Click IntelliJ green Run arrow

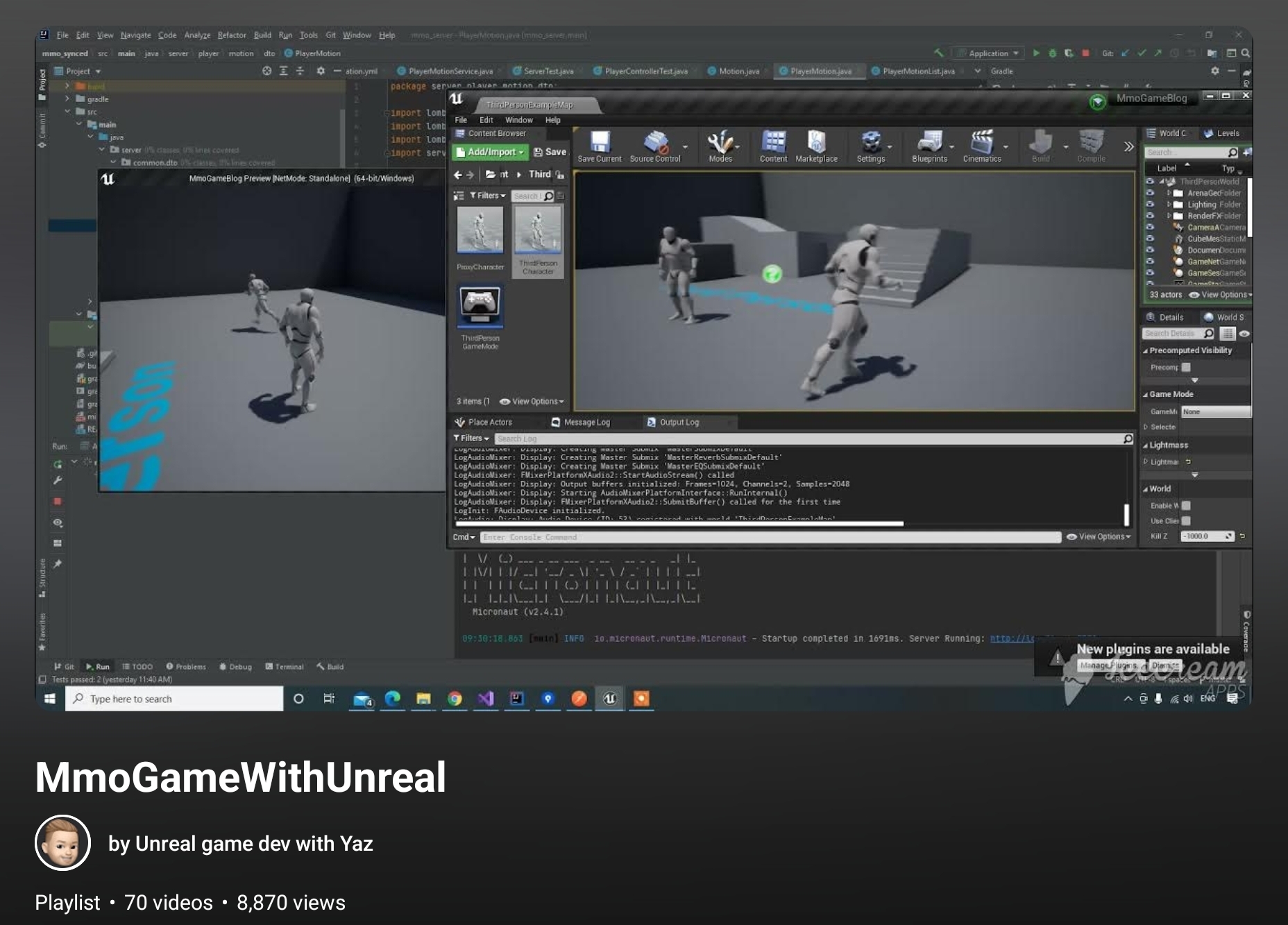[1036, 53]
